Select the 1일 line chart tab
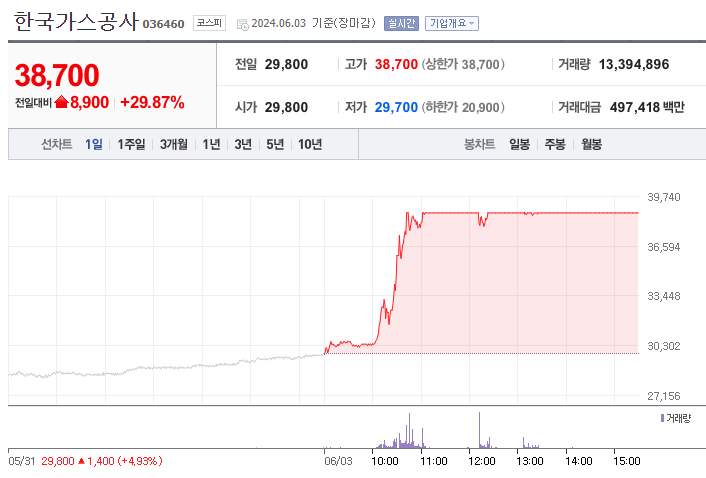This screenshot has height=478, width=706. click(94, 144)
